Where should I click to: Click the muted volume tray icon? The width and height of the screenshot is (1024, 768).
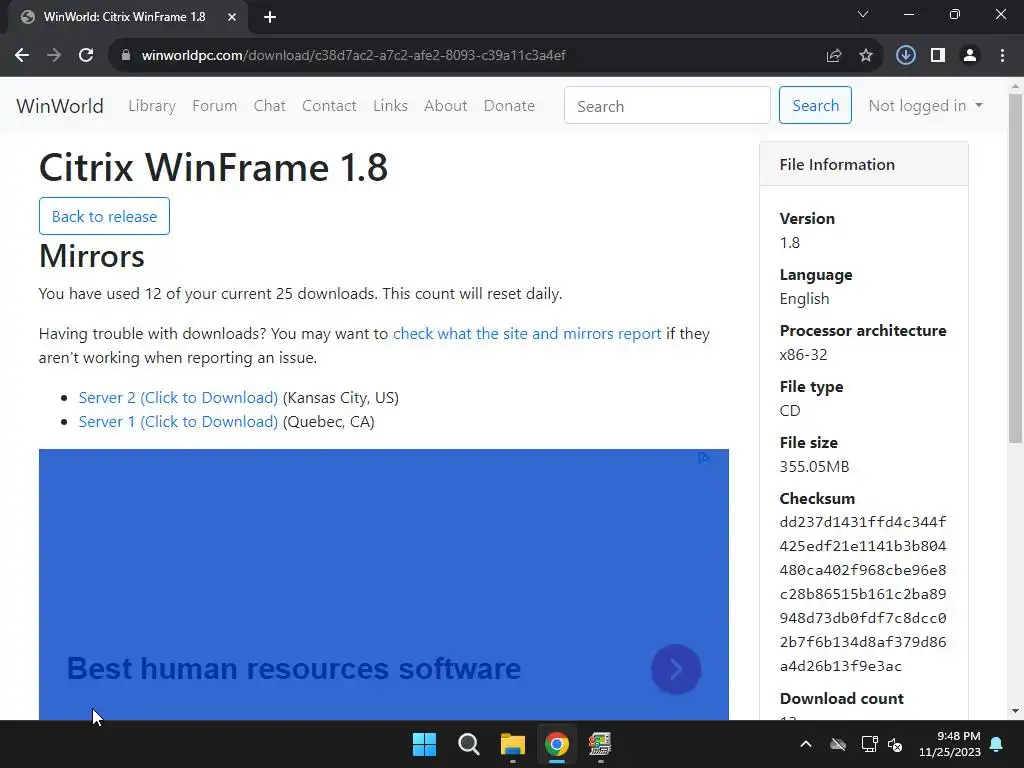pyautogui.click(x=895, y=744)
